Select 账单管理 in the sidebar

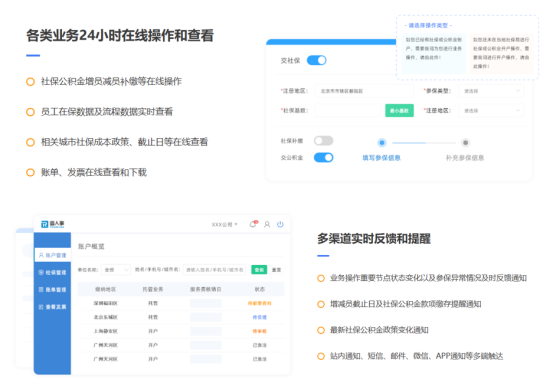tap(53, 289)
